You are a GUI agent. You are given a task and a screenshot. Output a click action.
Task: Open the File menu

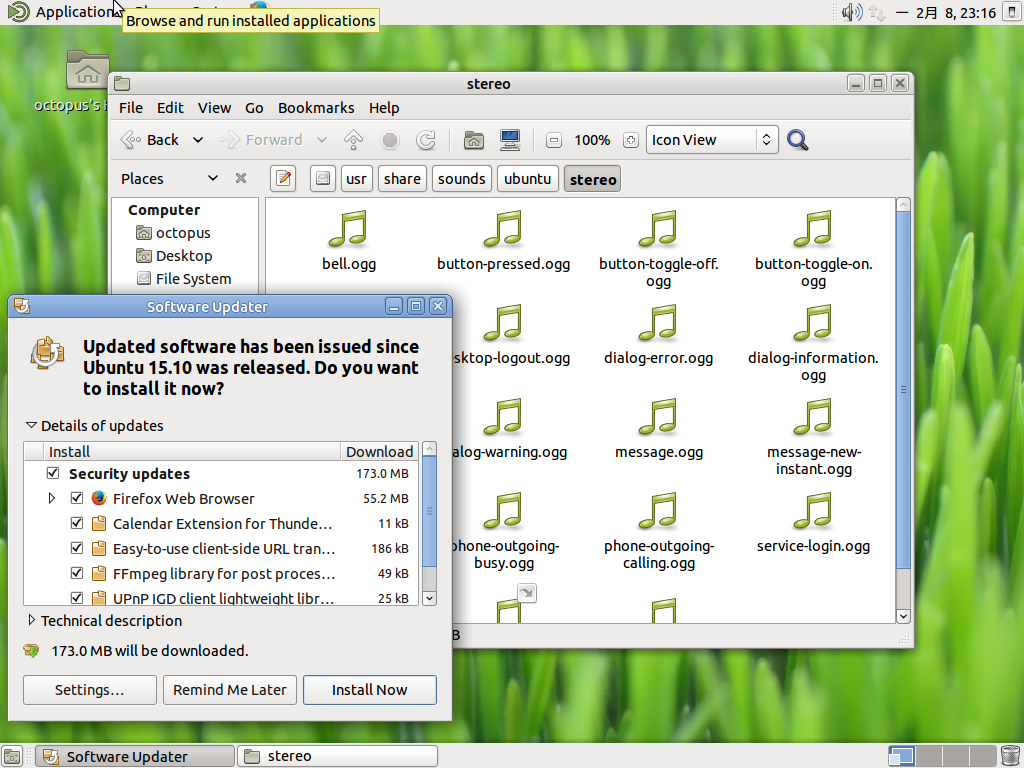pyautogui.click(x=131, y=108)
